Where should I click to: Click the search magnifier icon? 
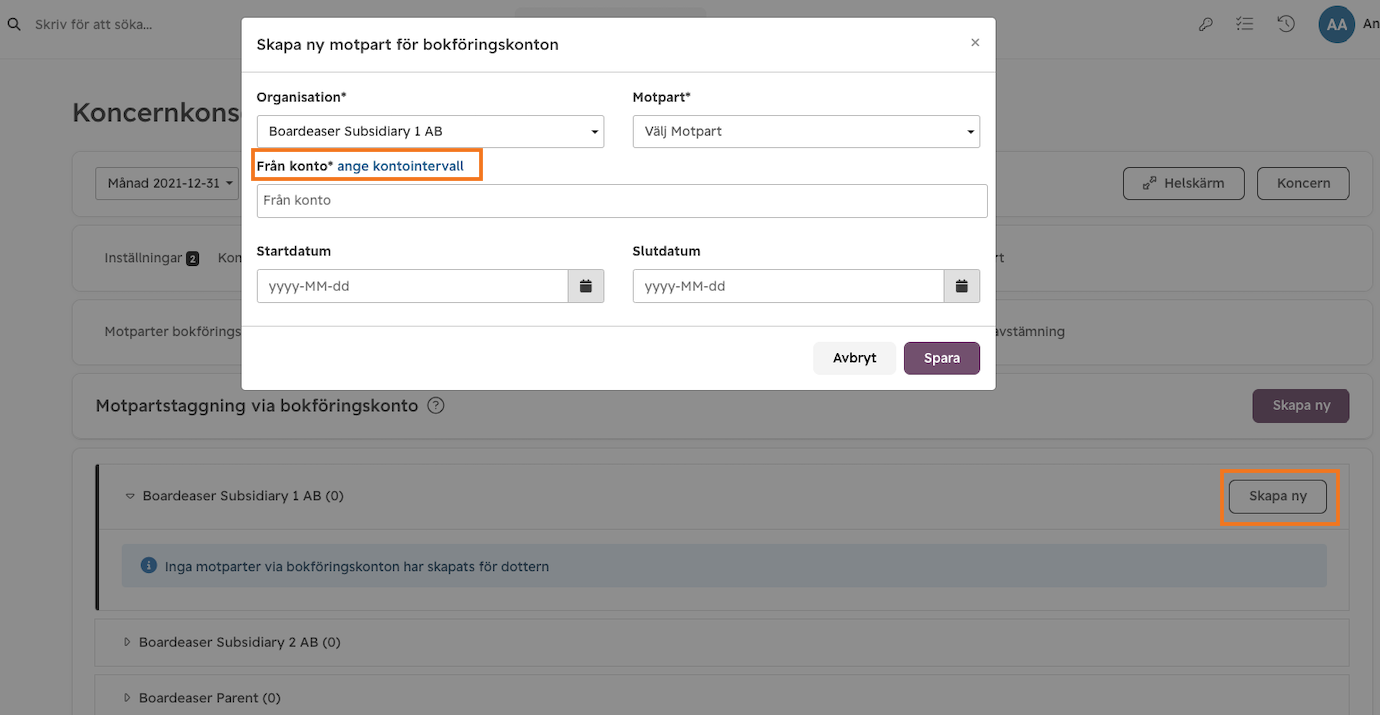coord(14,24)
